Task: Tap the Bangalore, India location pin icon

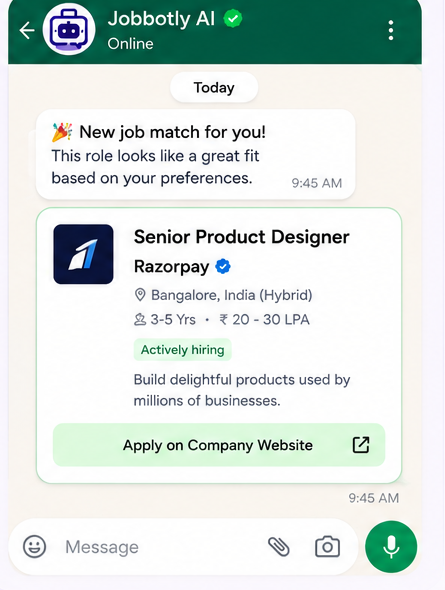Action: point(140,295)
